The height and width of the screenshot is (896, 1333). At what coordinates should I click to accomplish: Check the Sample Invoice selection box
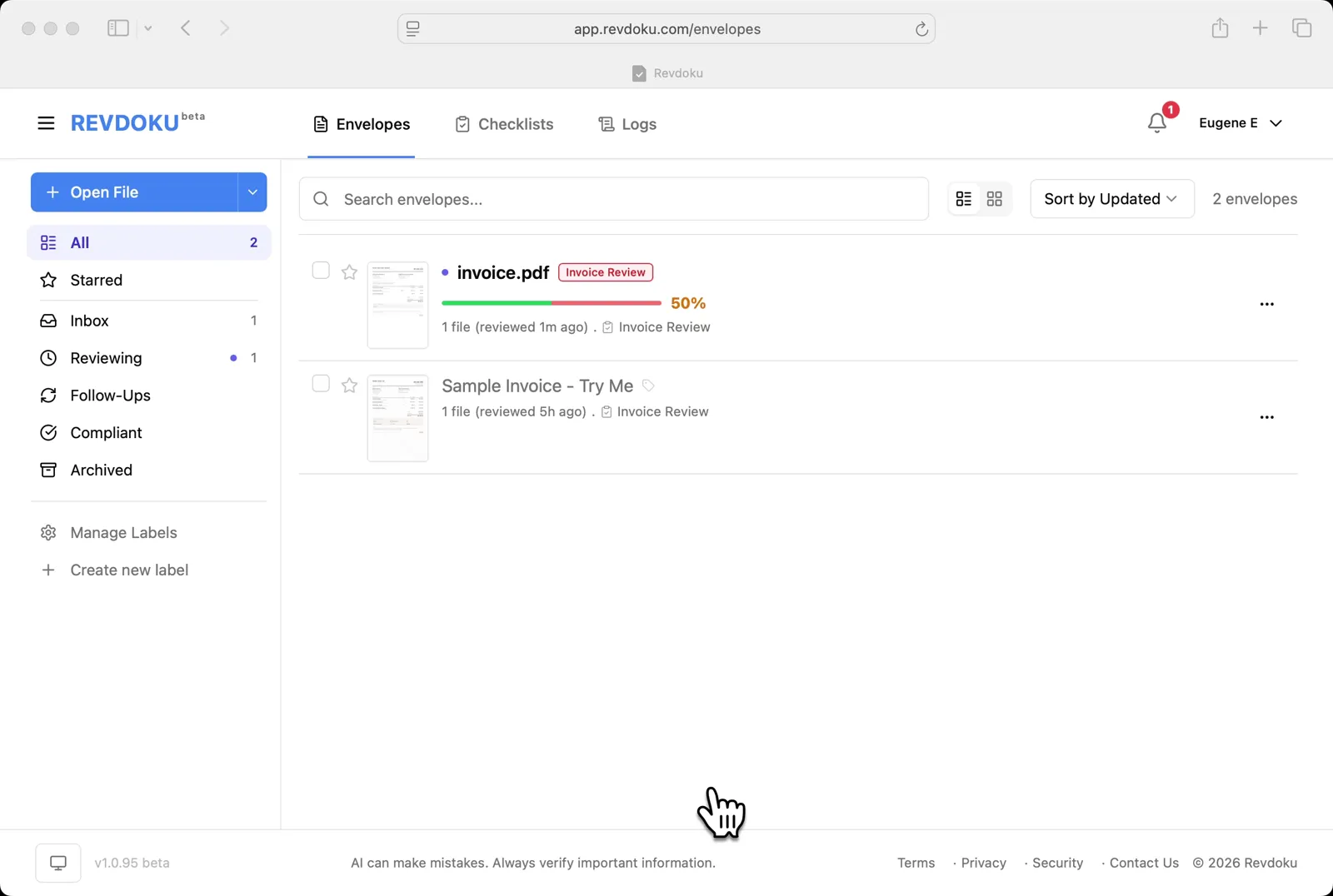click(320, 383)
